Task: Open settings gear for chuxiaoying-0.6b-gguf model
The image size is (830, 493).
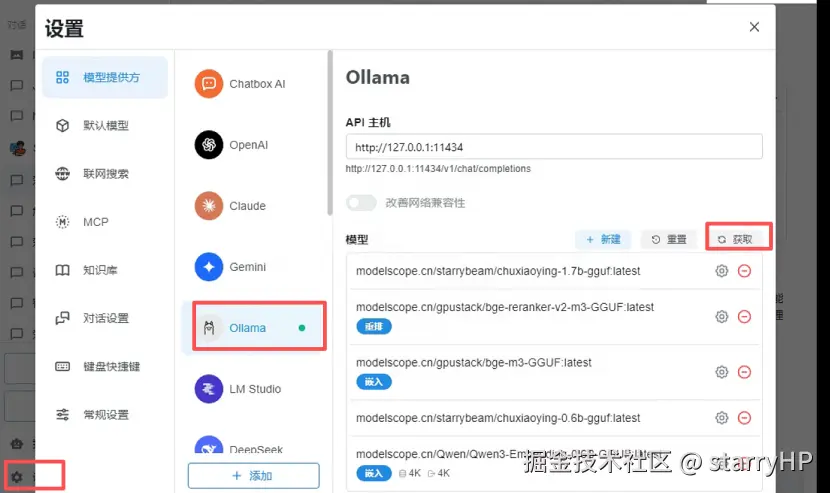Action: [721, 418]
